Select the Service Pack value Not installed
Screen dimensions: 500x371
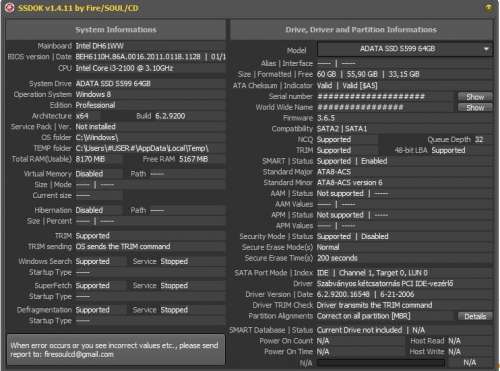click(x=95, y=127)
